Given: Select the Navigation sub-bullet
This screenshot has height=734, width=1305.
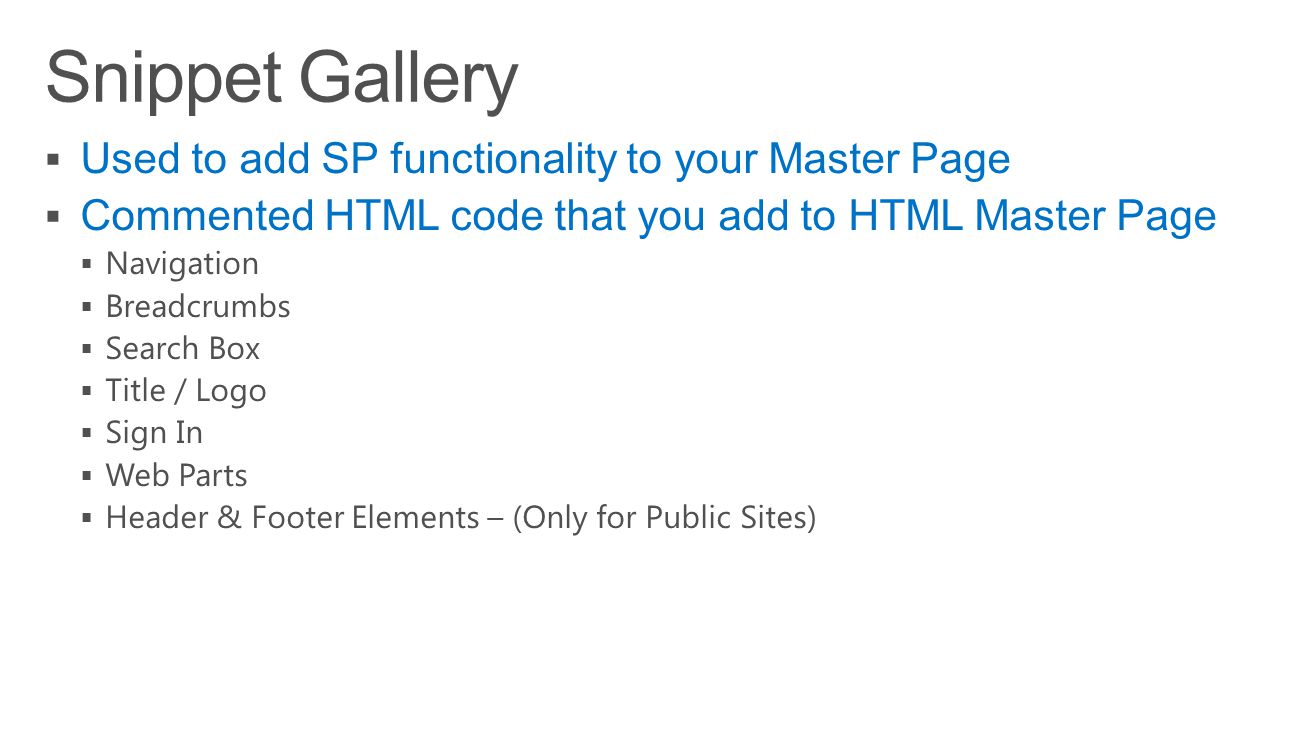Looking at the screenshot, I should pos(182,264).
